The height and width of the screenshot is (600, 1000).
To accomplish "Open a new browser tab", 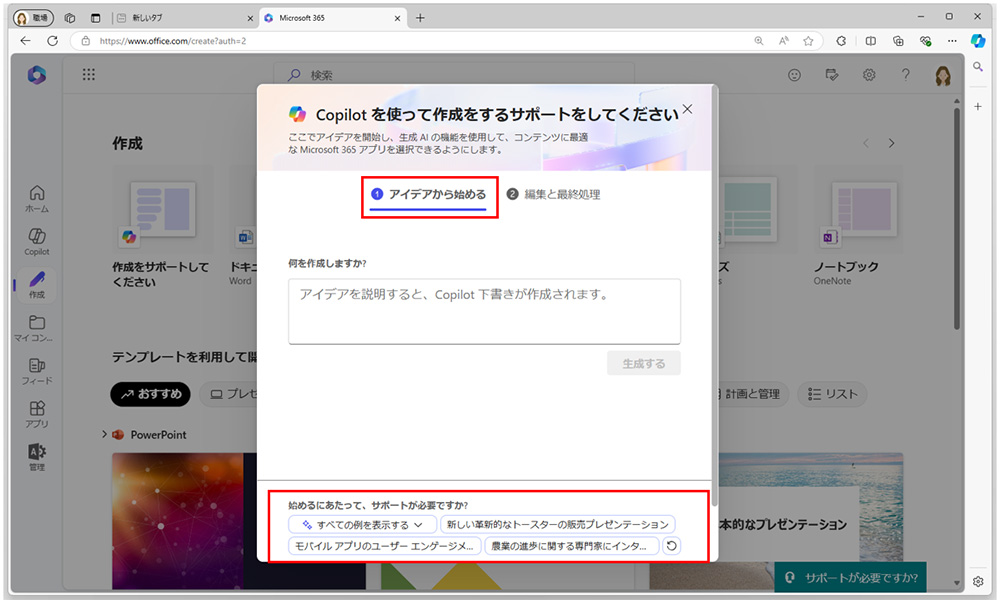I will coord(420,18).
